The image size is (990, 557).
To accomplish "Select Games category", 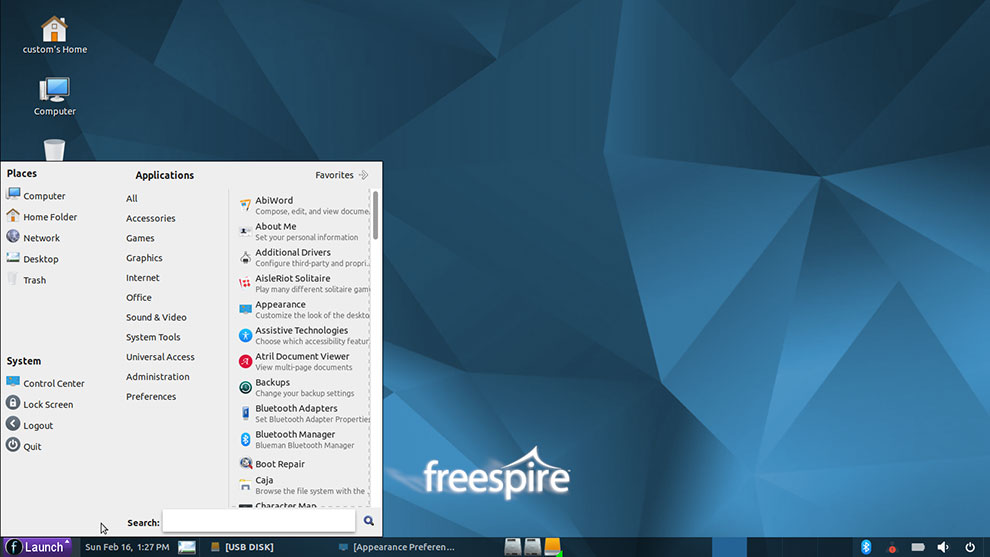I will click(x=140, y=238).
